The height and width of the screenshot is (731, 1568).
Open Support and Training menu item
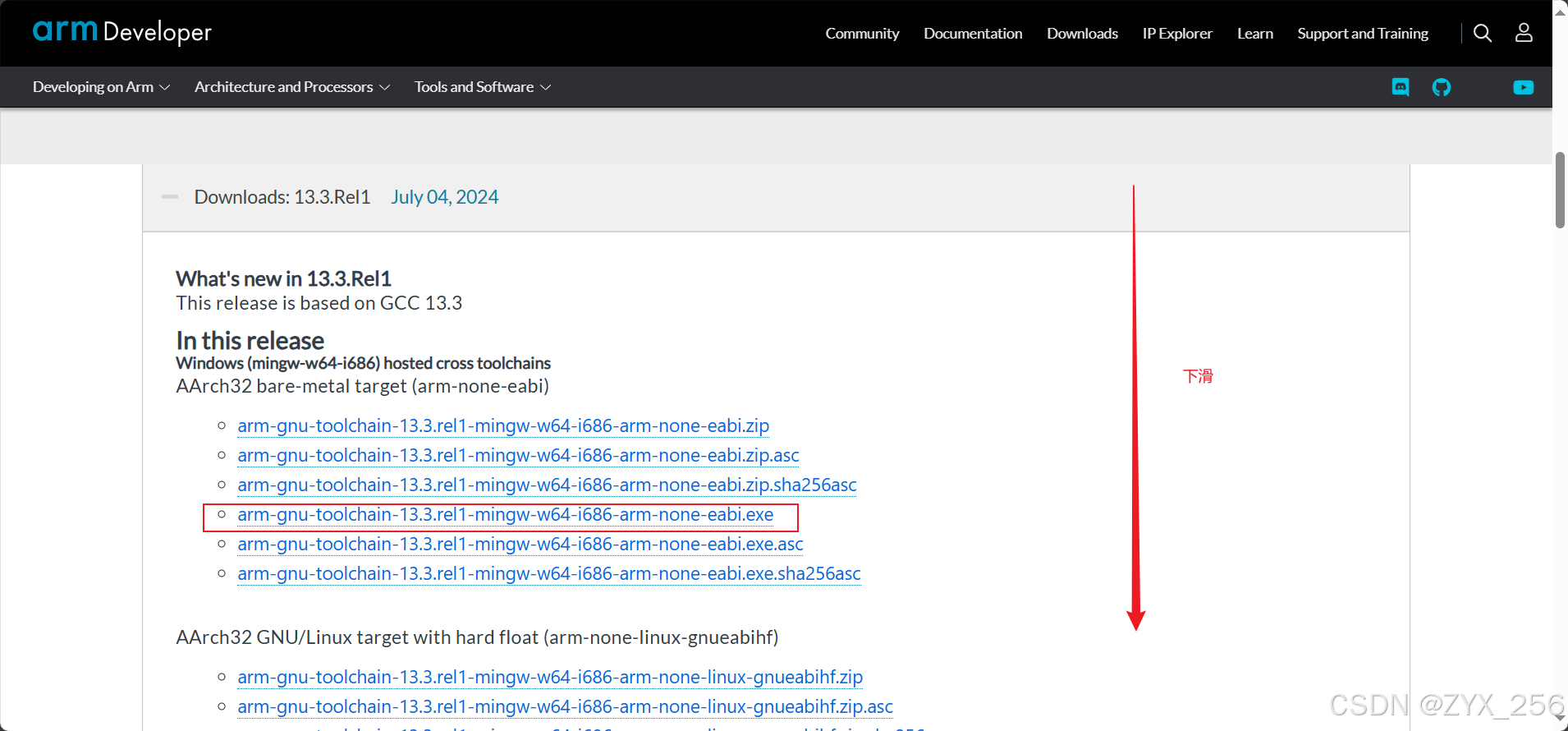click(1363, 34)
